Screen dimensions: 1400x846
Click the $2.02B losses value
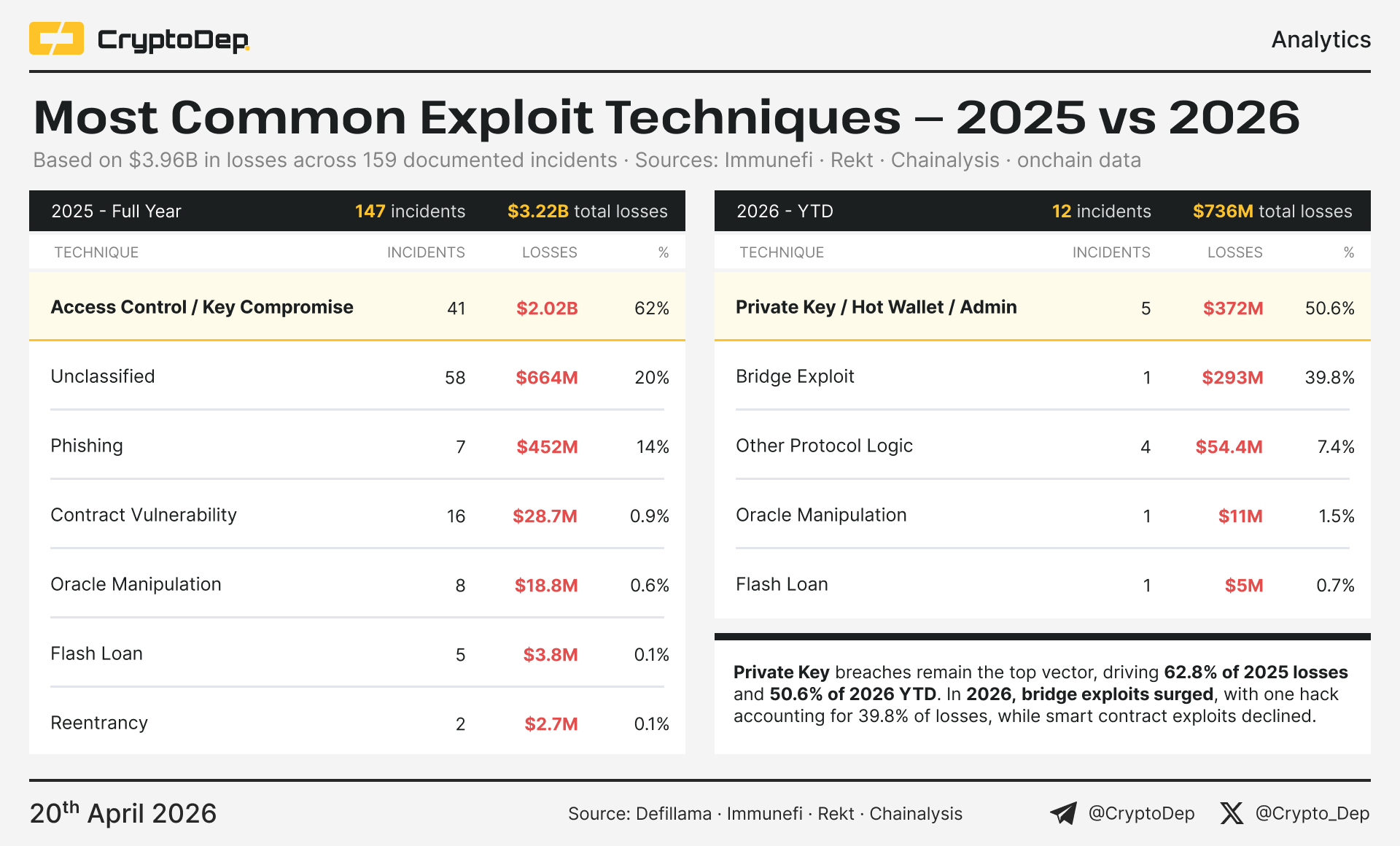coord(547,308)
